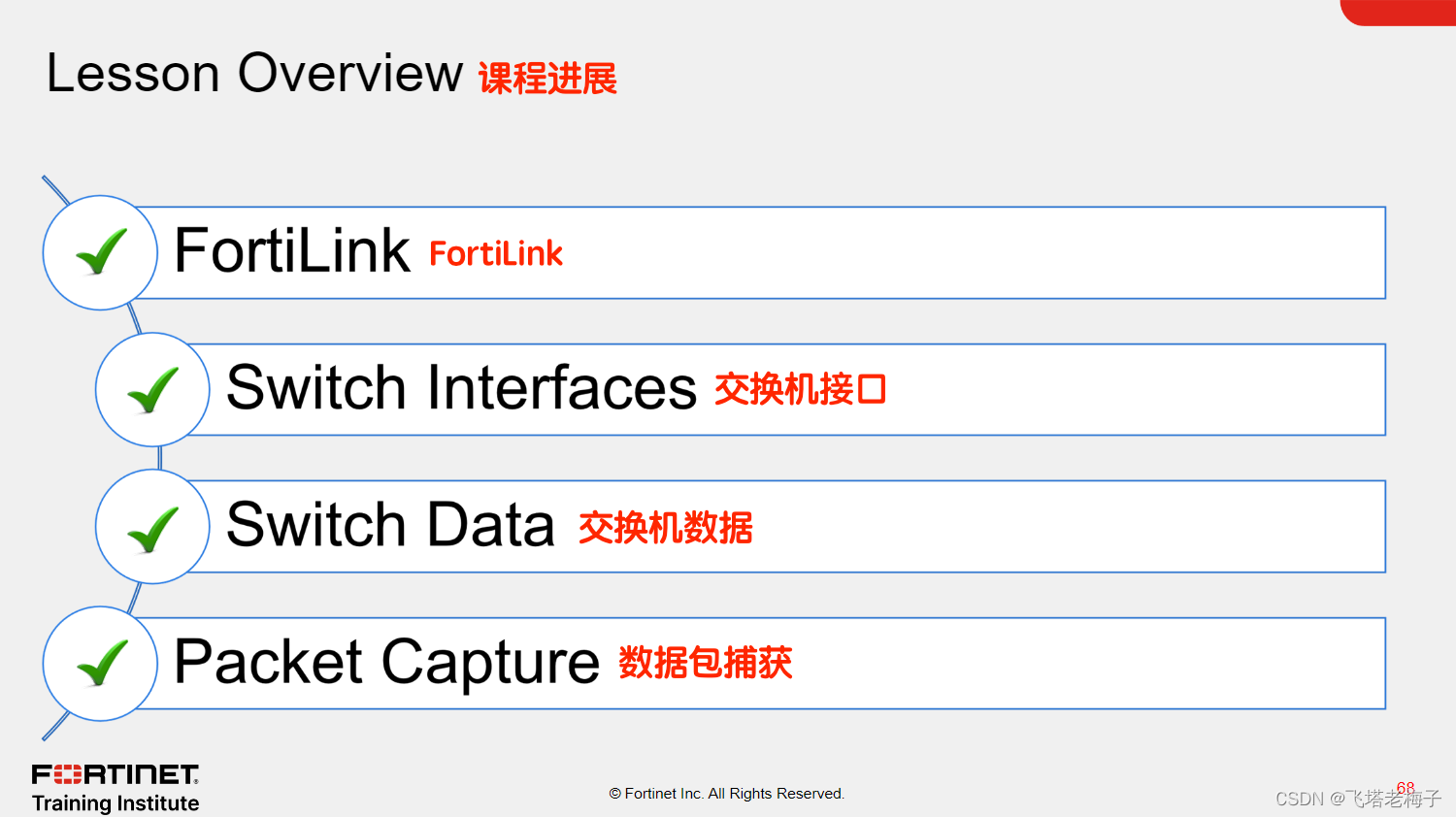
Task: Select the checkmark circle beside Switch Data
Action: click(153, 527)
